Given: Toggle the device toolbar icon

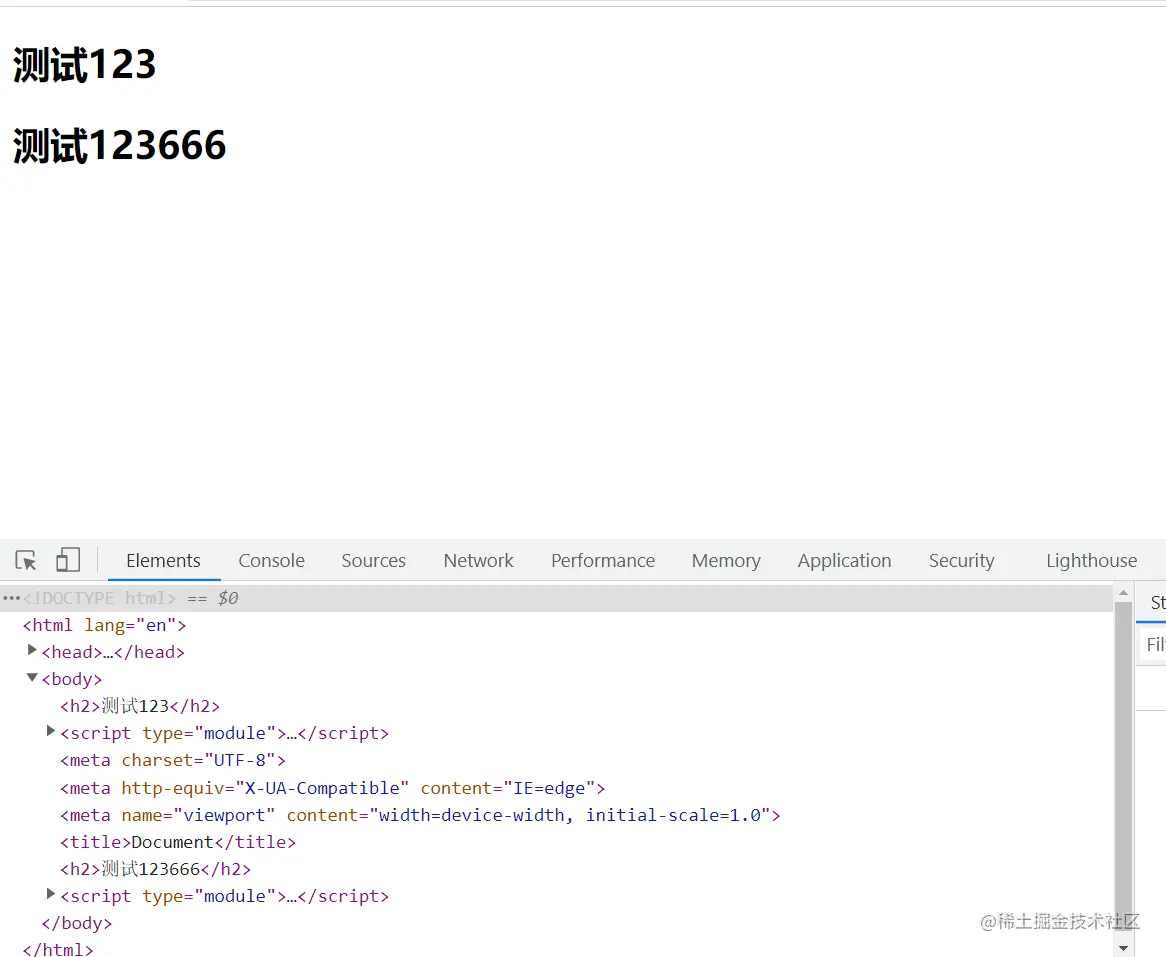Looking at the screenshot, I should pos(68,560).
